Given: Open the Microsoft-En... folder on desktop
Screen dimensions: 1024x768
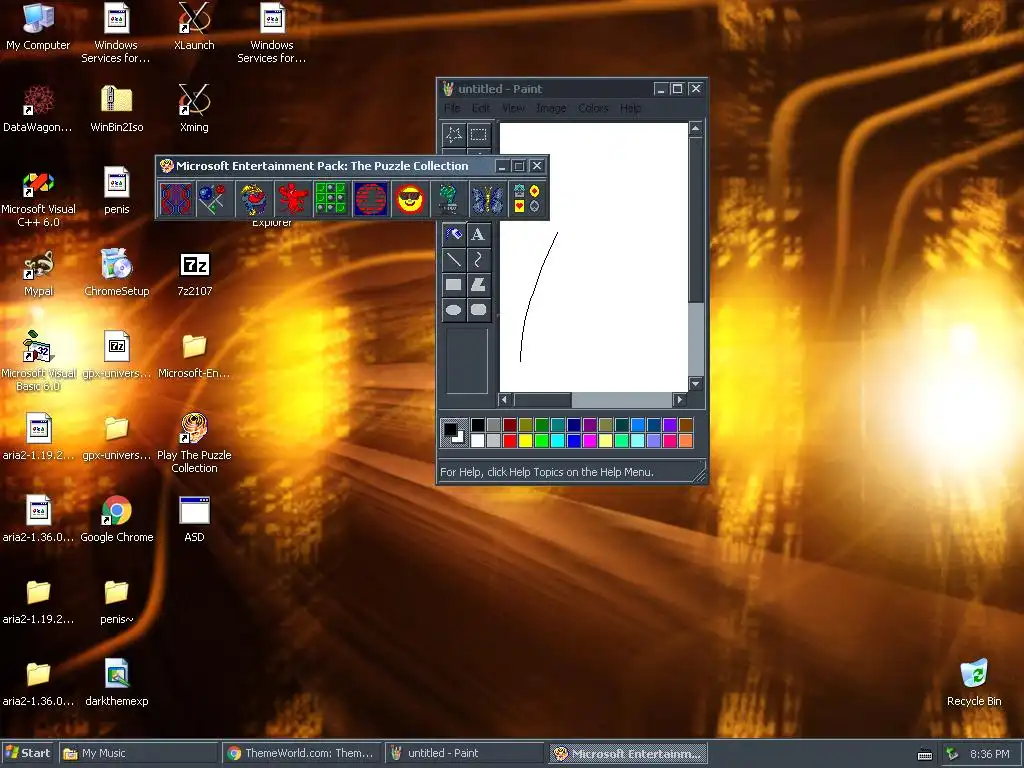Looking at the screenshot, I should click(194, 356).
